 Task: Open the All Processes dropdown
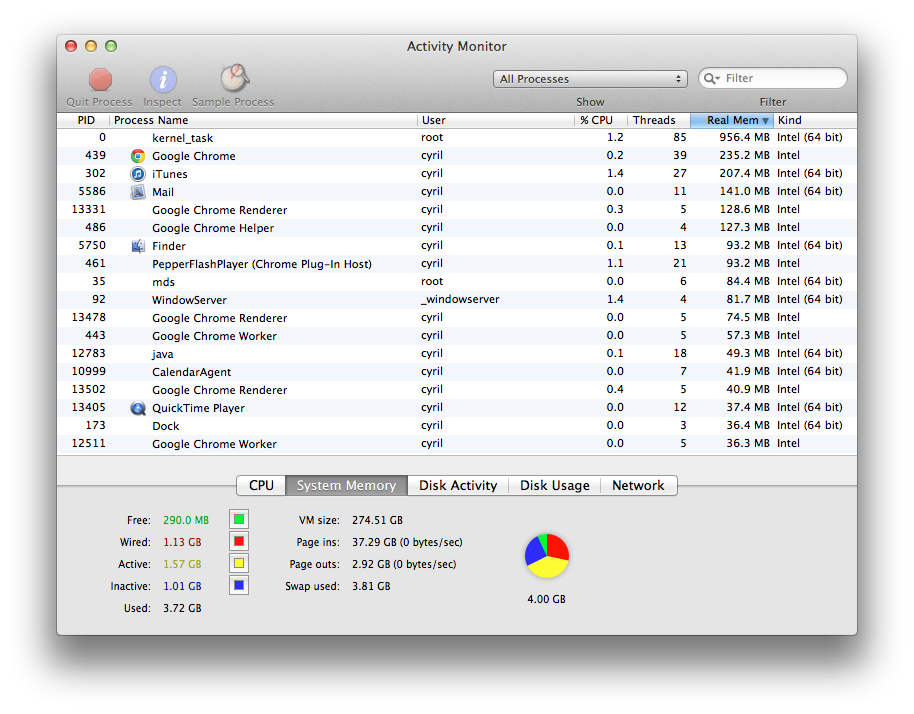click(590, 79)
